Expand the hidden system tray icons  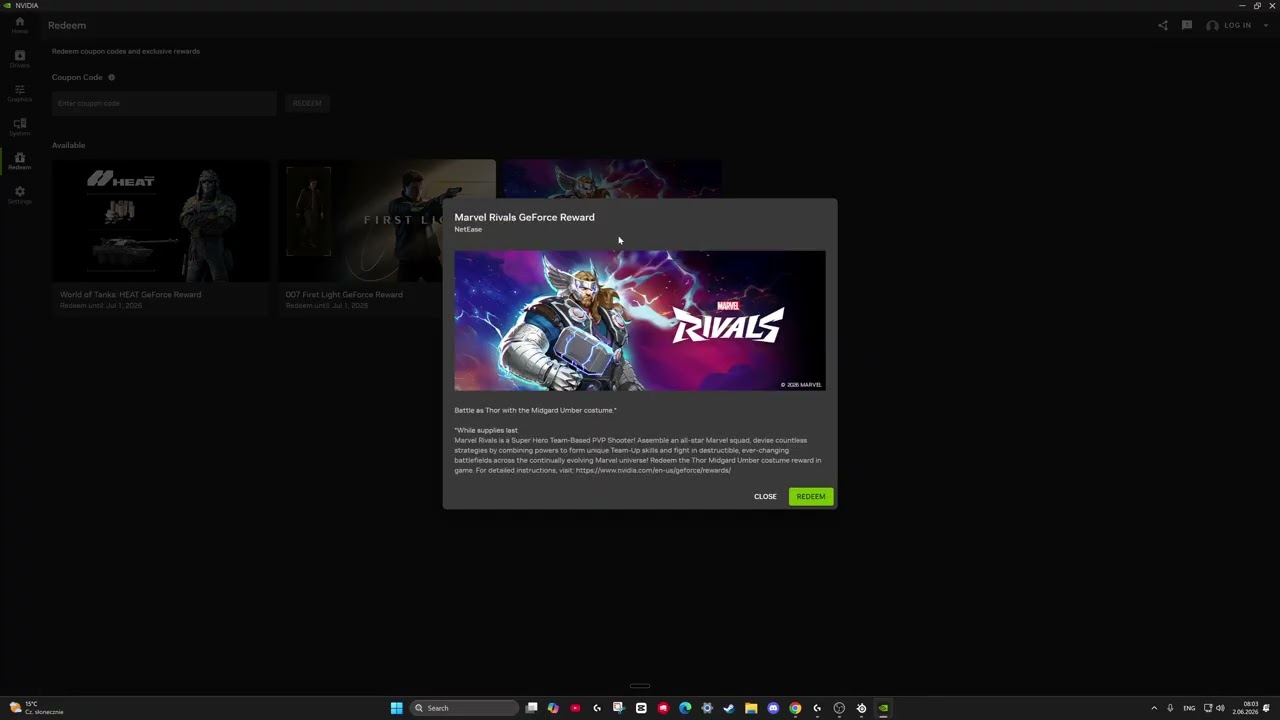1154,708
